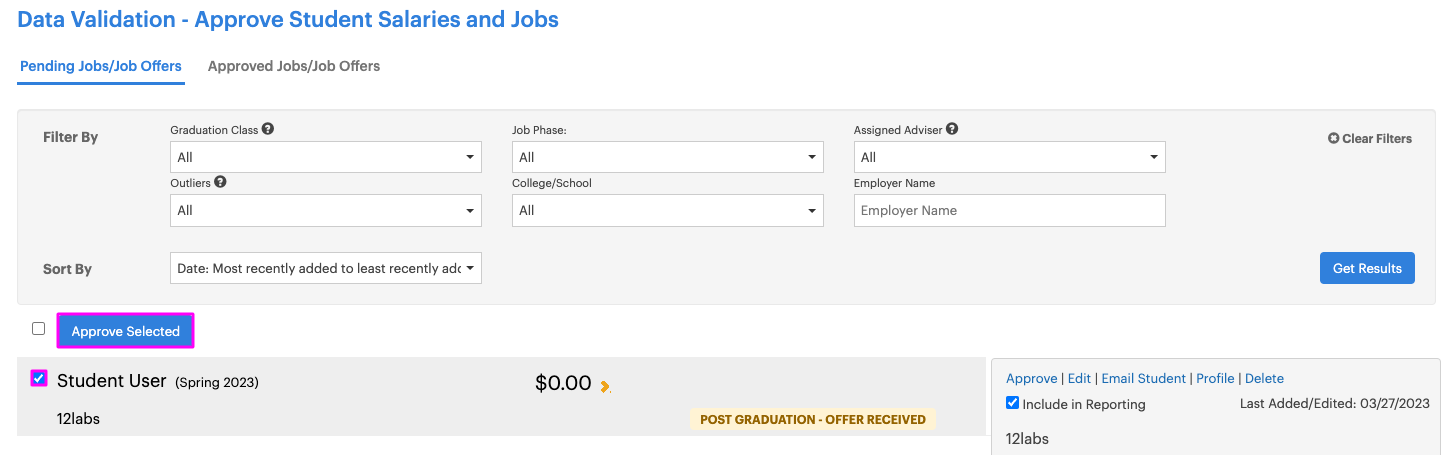Click the Email Student link
This screenshot has height=455, width=1452.
point(1144,378)
